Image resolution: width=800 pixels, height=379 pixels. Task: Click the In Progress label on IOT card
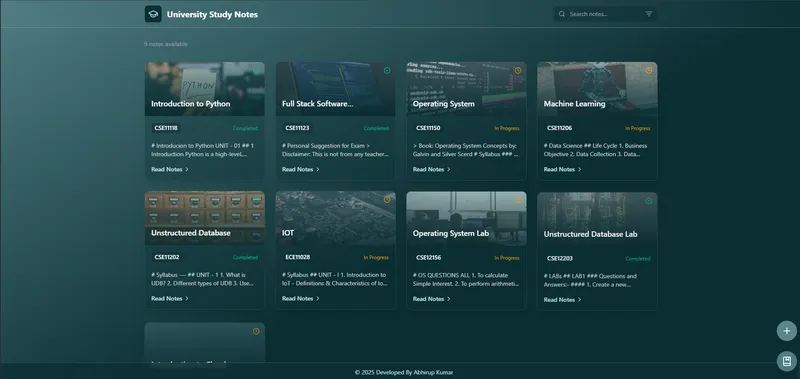(376, 258)
